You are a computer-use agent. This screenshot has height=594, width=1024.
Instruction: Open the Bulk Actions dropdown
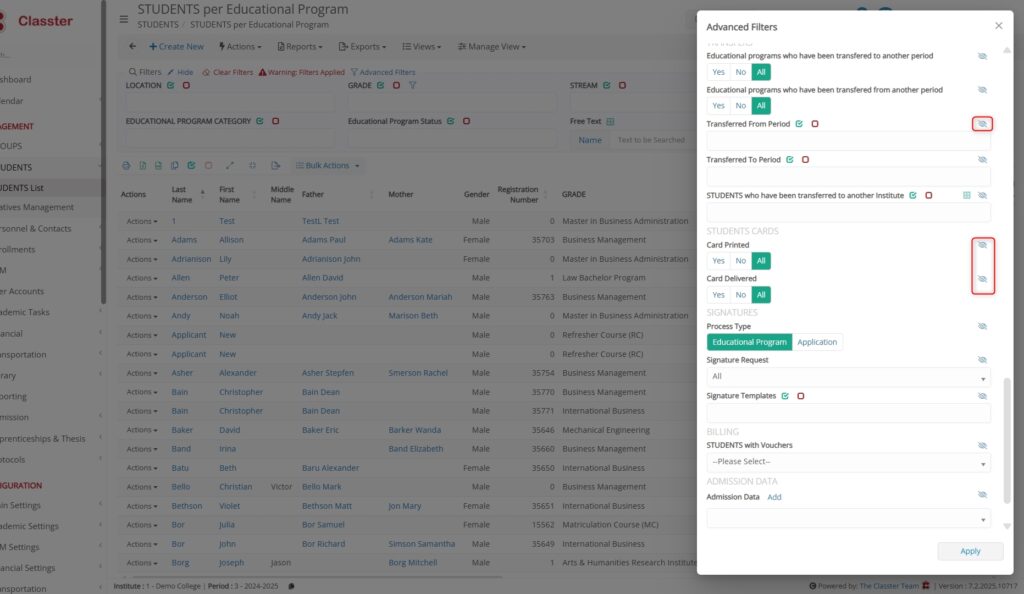coord(328,166)
